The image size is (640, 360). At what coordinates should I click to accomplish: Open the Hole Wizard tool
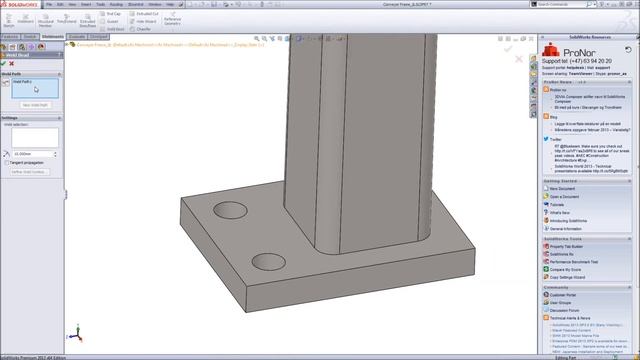(143, 21)
